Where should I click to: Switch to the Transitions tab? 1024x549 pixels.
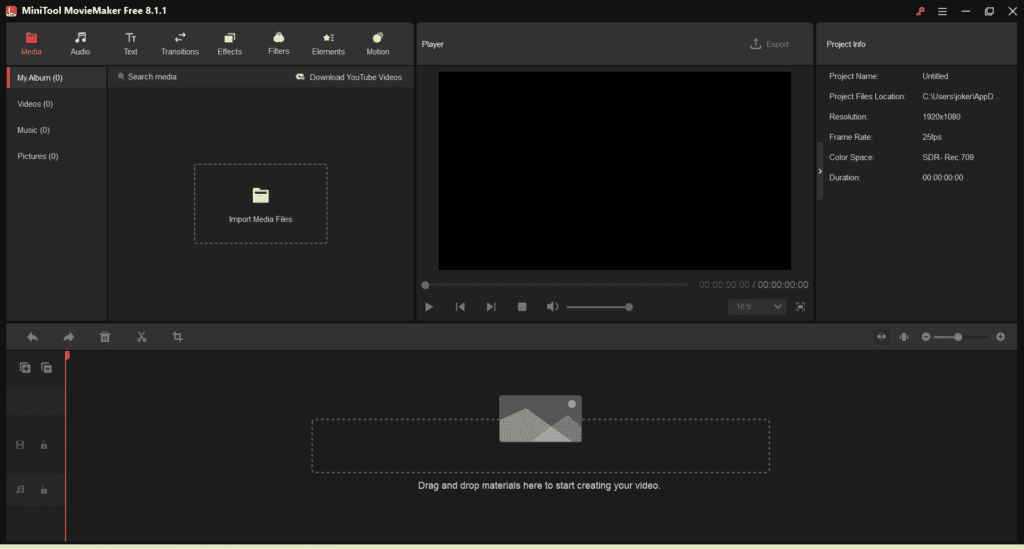coord(180,44)
